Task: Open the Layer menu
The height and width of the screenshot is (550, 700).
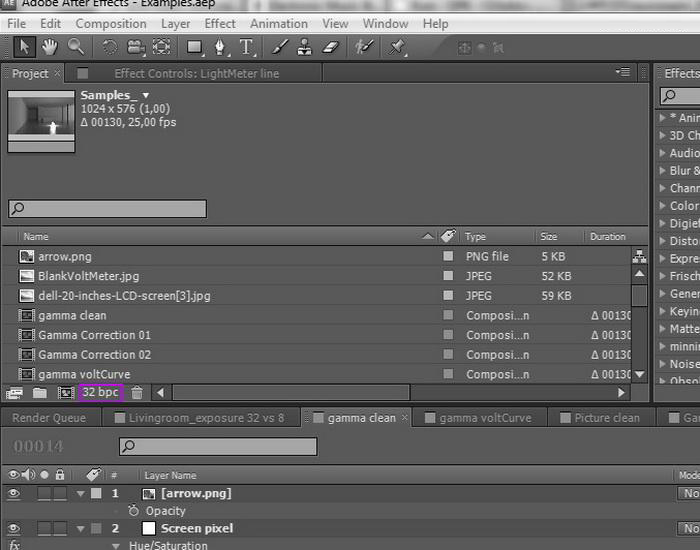Action: pyautogui.click(x=175, y=24)
